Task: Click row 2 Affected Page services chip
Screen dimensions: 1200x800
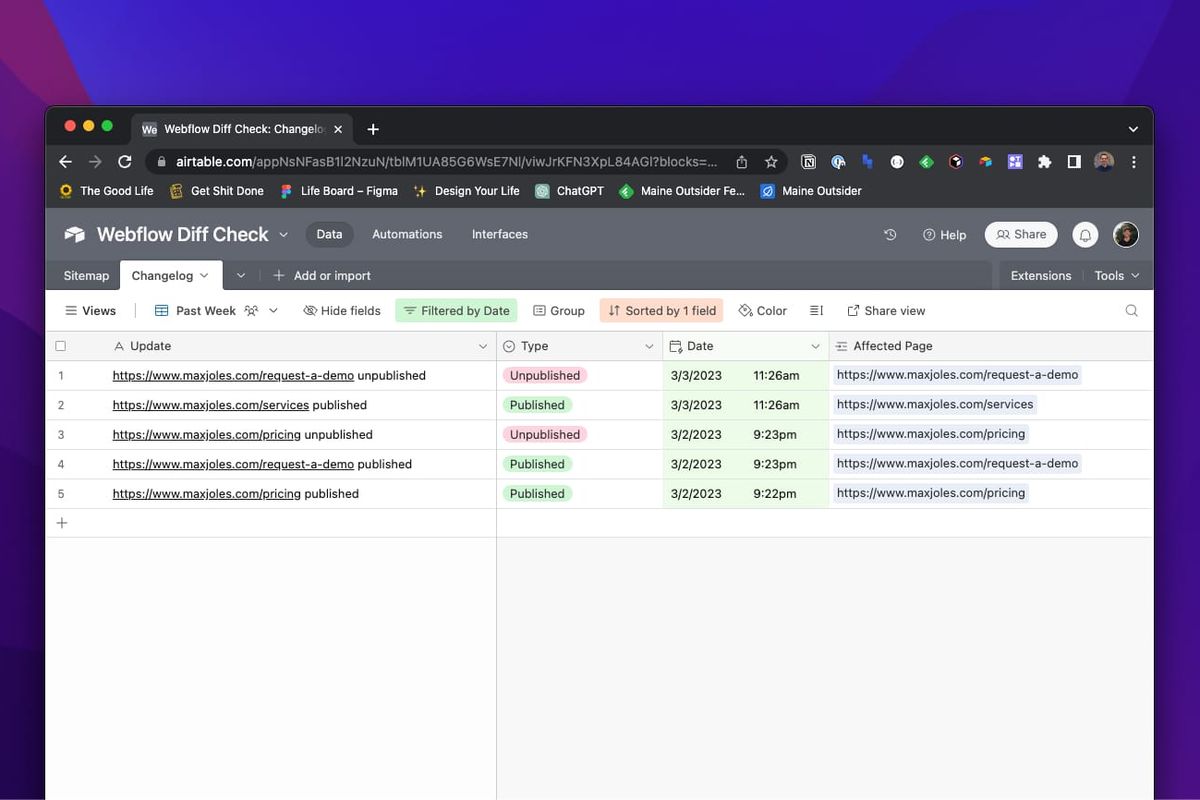Action: (935, 405)
